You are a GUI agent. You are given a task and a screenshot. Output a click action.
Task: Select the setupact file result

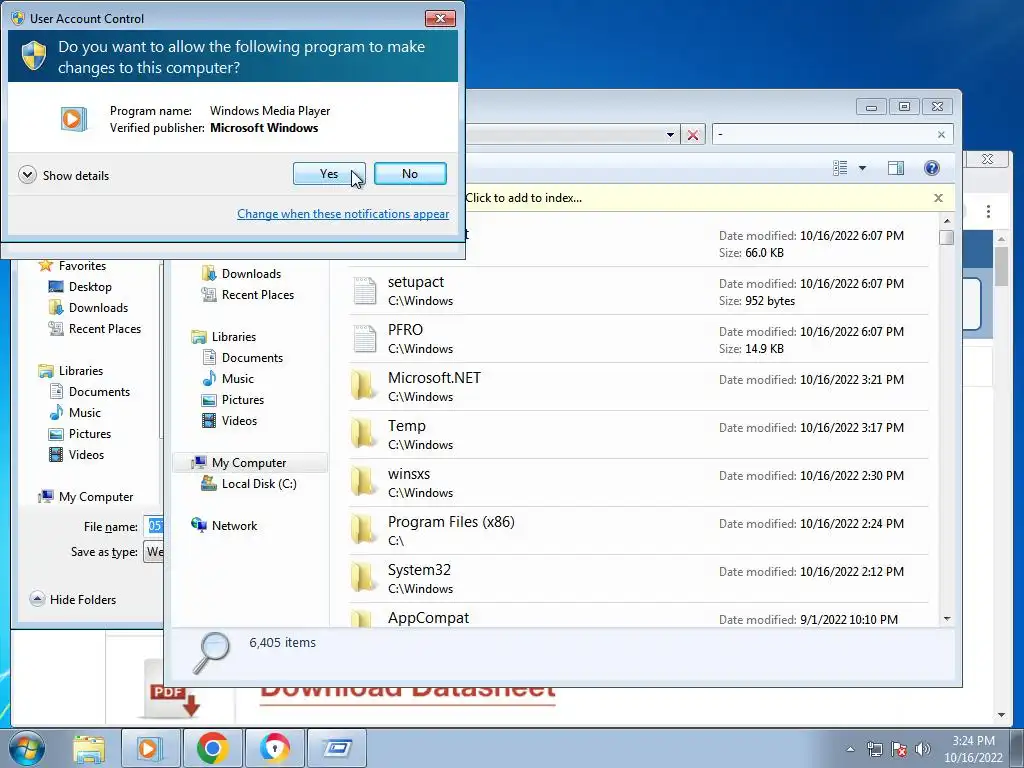click(x=638, y=291)
